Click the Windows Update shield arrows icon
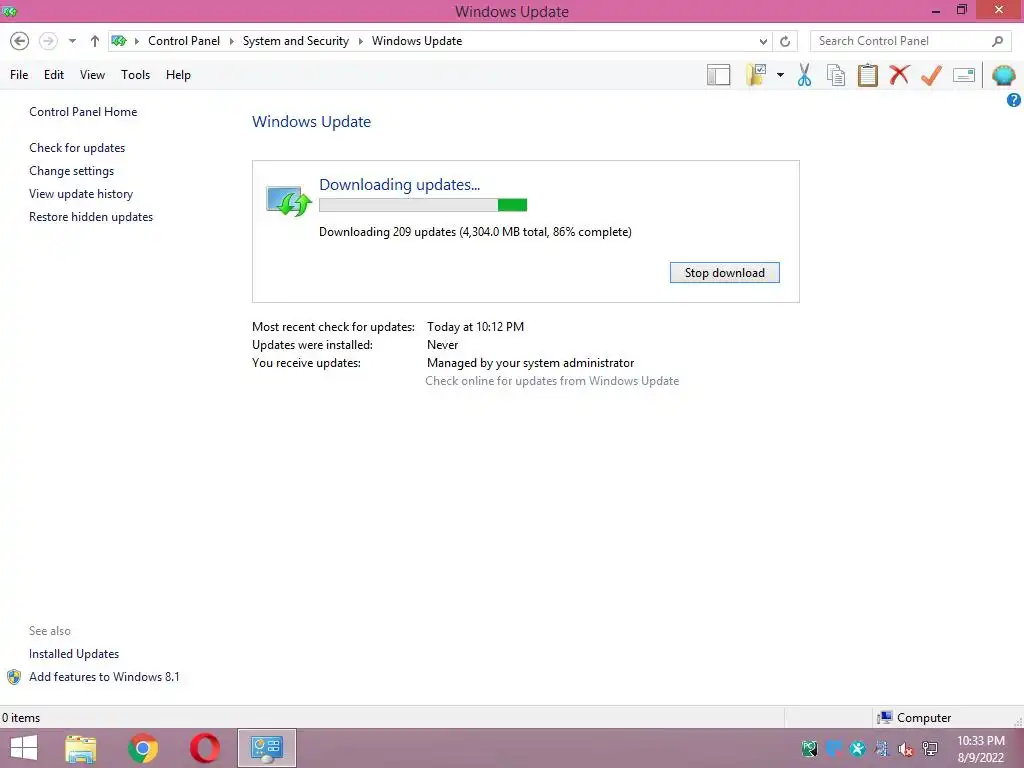The image size is (1024, 768). 288,200
